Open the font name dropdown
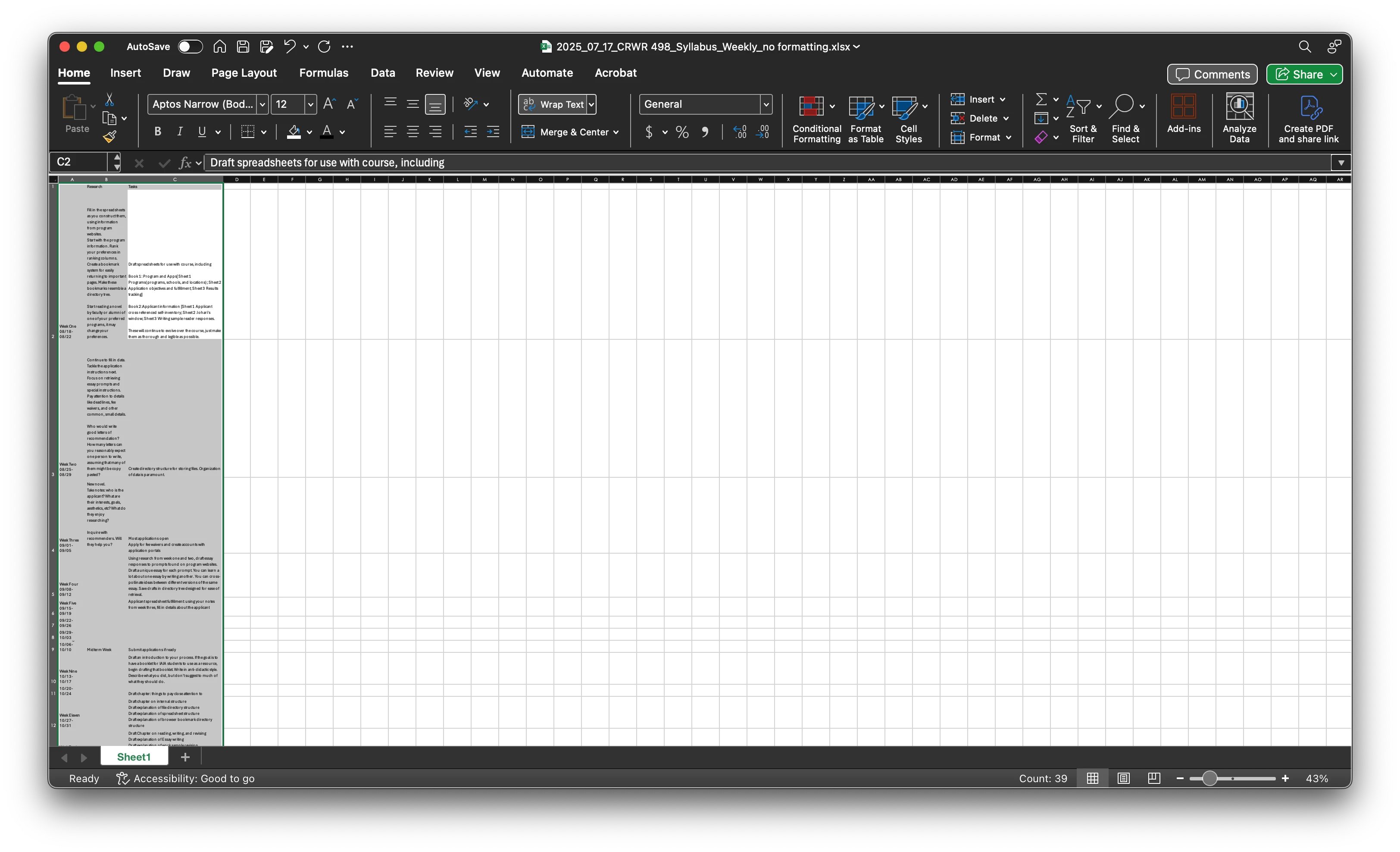The image size is (1400, 852). click(262, 104)
